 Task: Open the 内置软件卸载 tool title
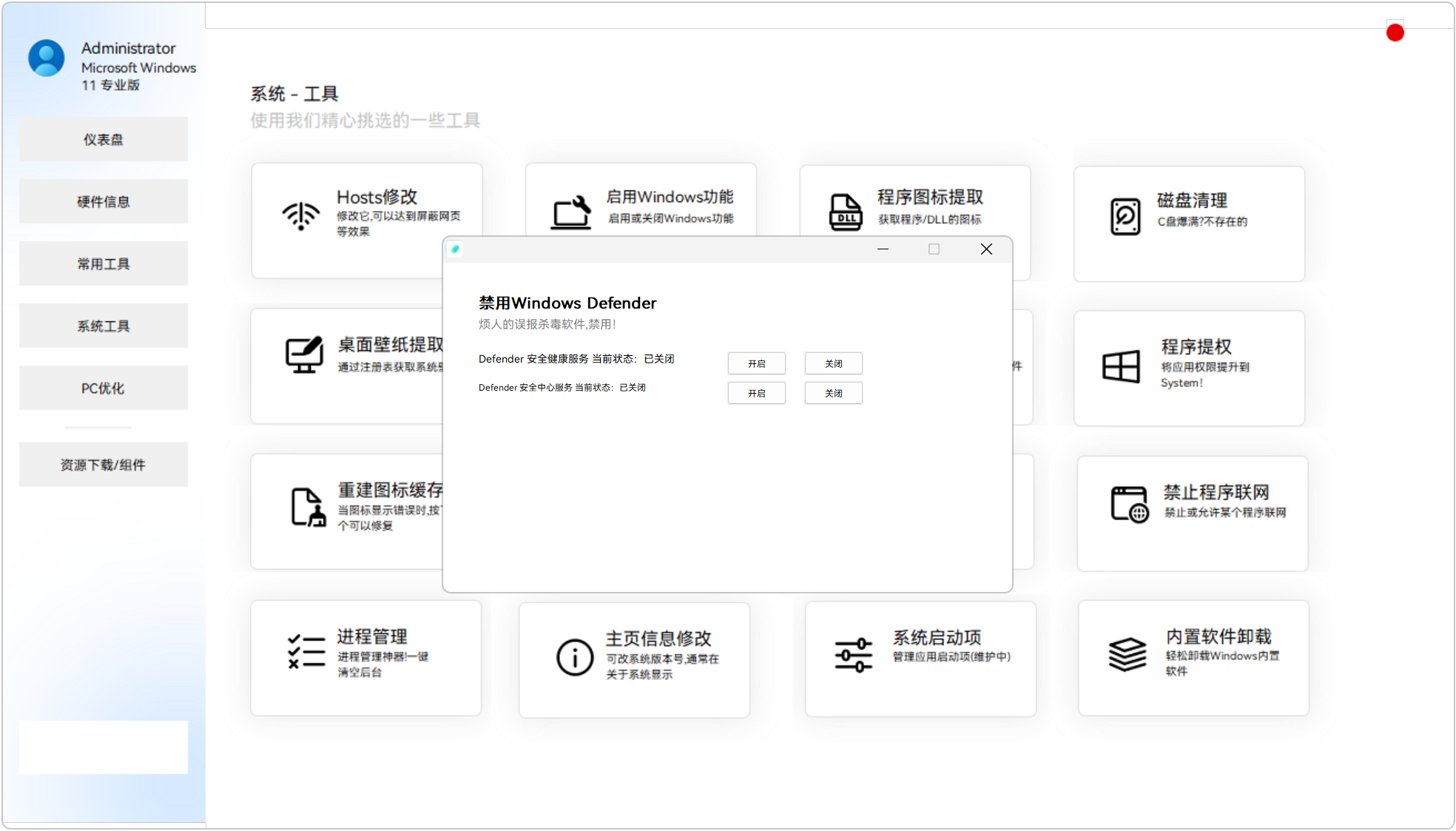point(1219,636)
